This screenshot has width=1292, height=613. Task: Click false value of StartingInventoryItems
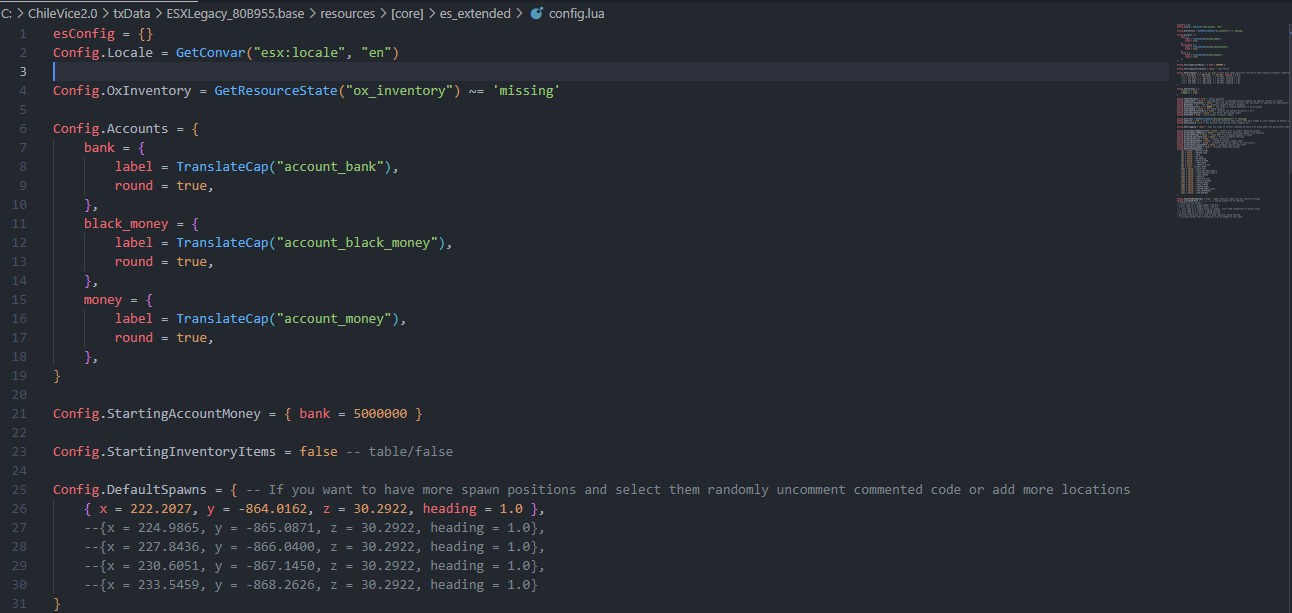pyautogui.click(x=318, y=452)
